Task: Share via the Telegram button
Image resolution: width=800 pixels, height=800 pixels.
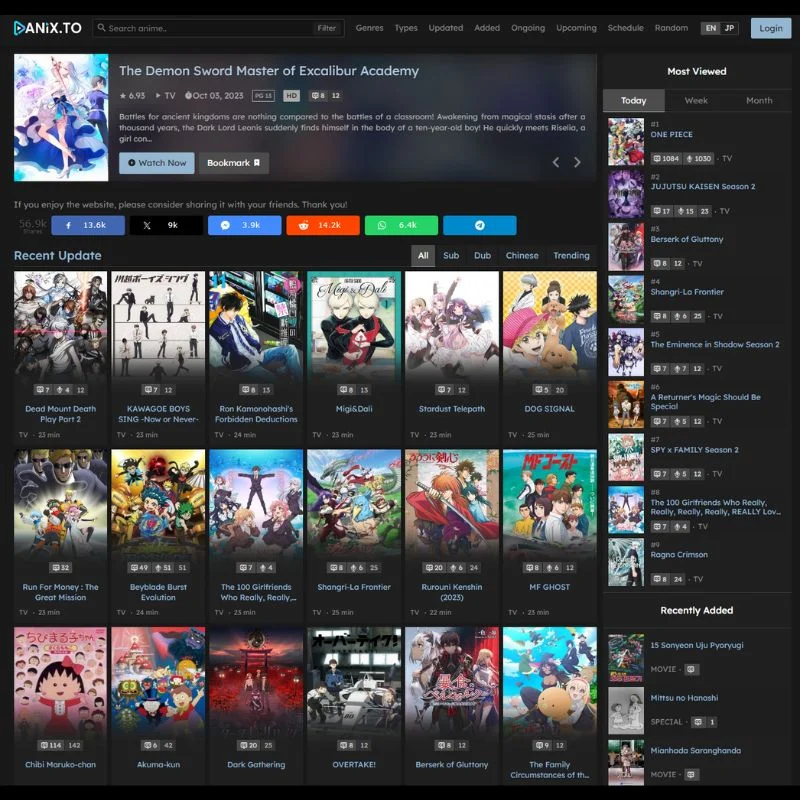Action: pyautogui.click(x=480, y=225)
